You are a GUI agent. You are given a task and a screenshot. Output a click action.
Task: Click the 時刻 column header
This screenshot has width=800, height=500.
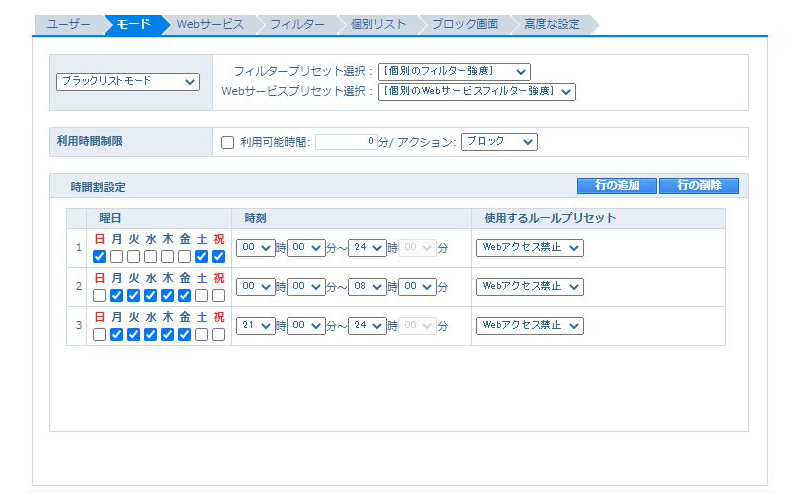pyautogui.click(x=352, y=218)
